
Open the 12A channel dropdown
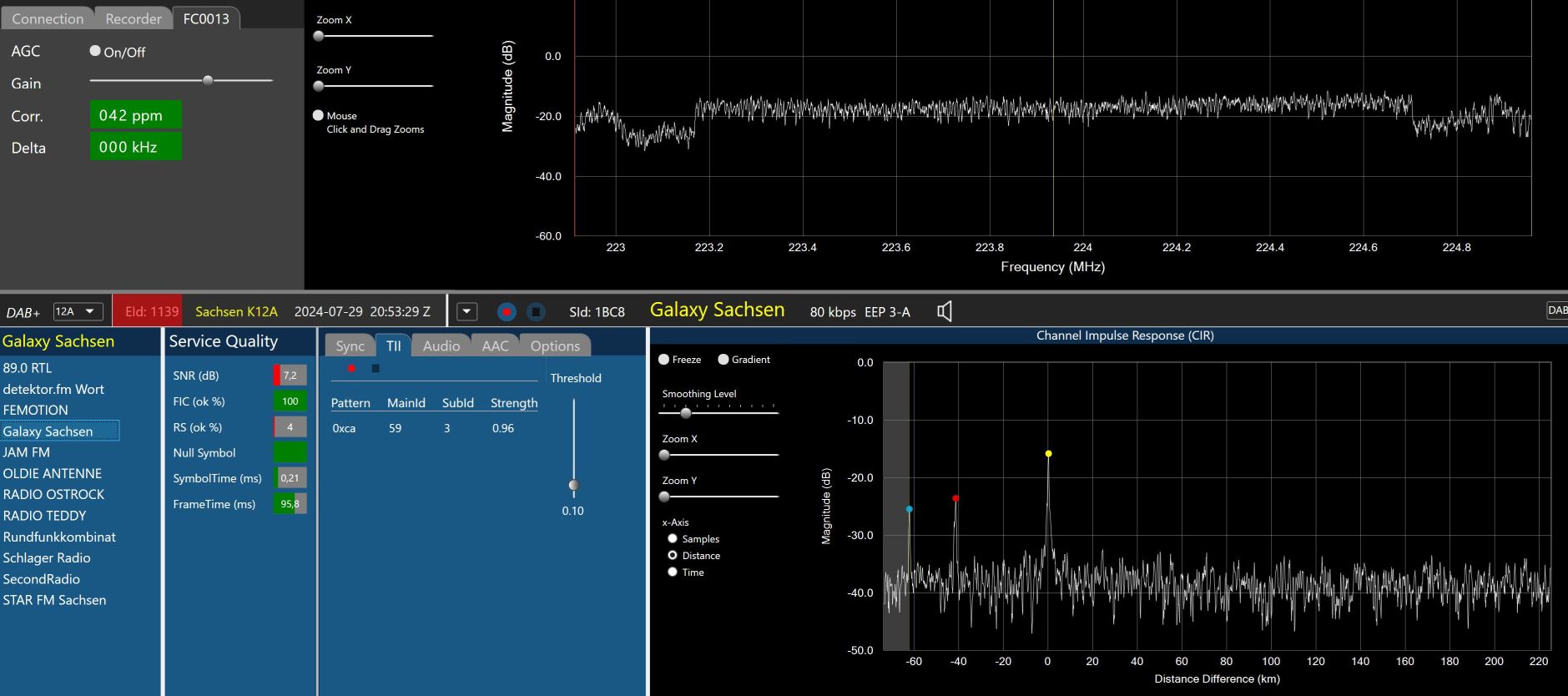pyautogui.click(x=78, y=311)
